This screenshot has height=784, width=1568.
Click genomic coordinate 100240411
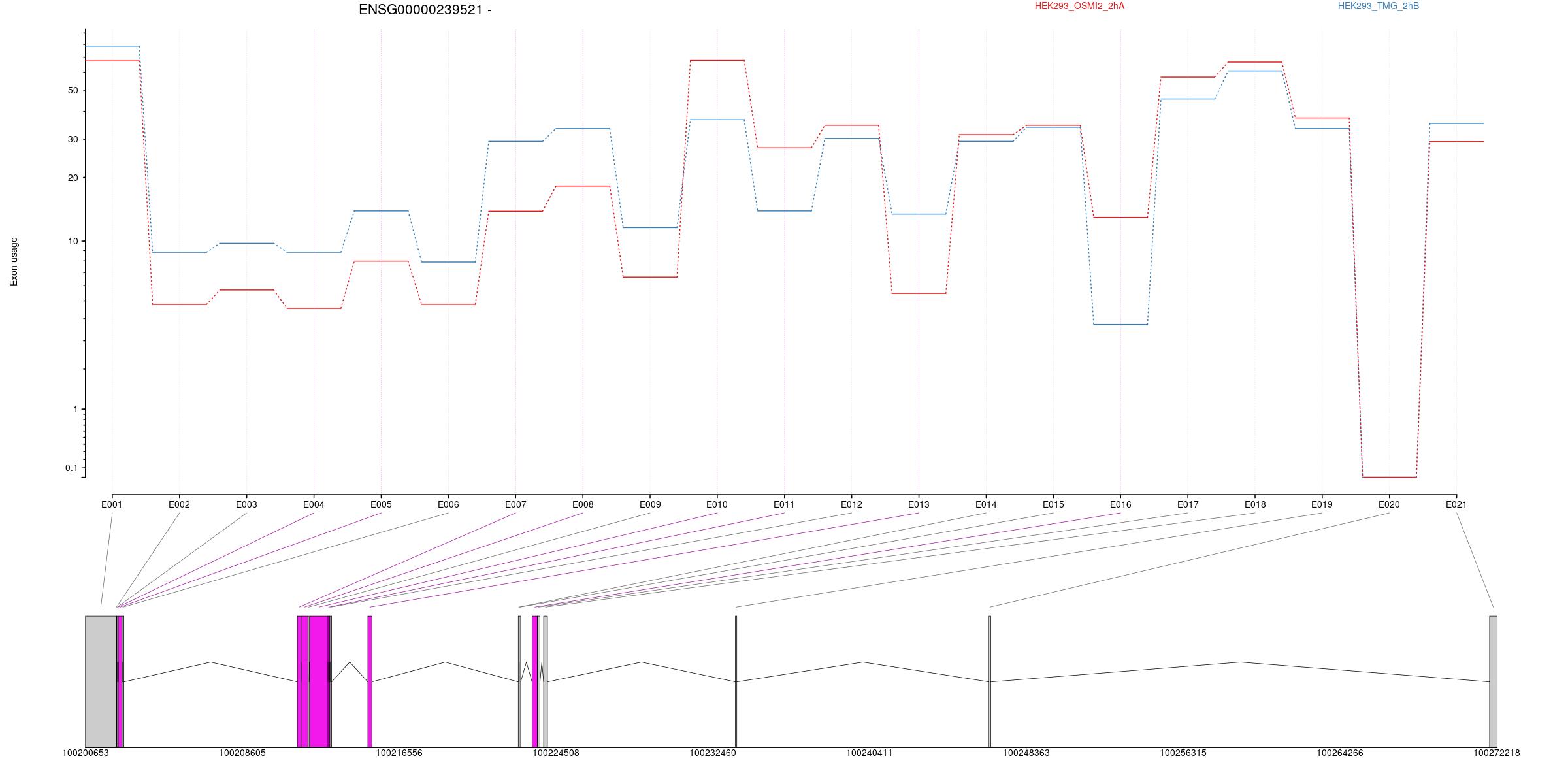click(x=870, y=753)
